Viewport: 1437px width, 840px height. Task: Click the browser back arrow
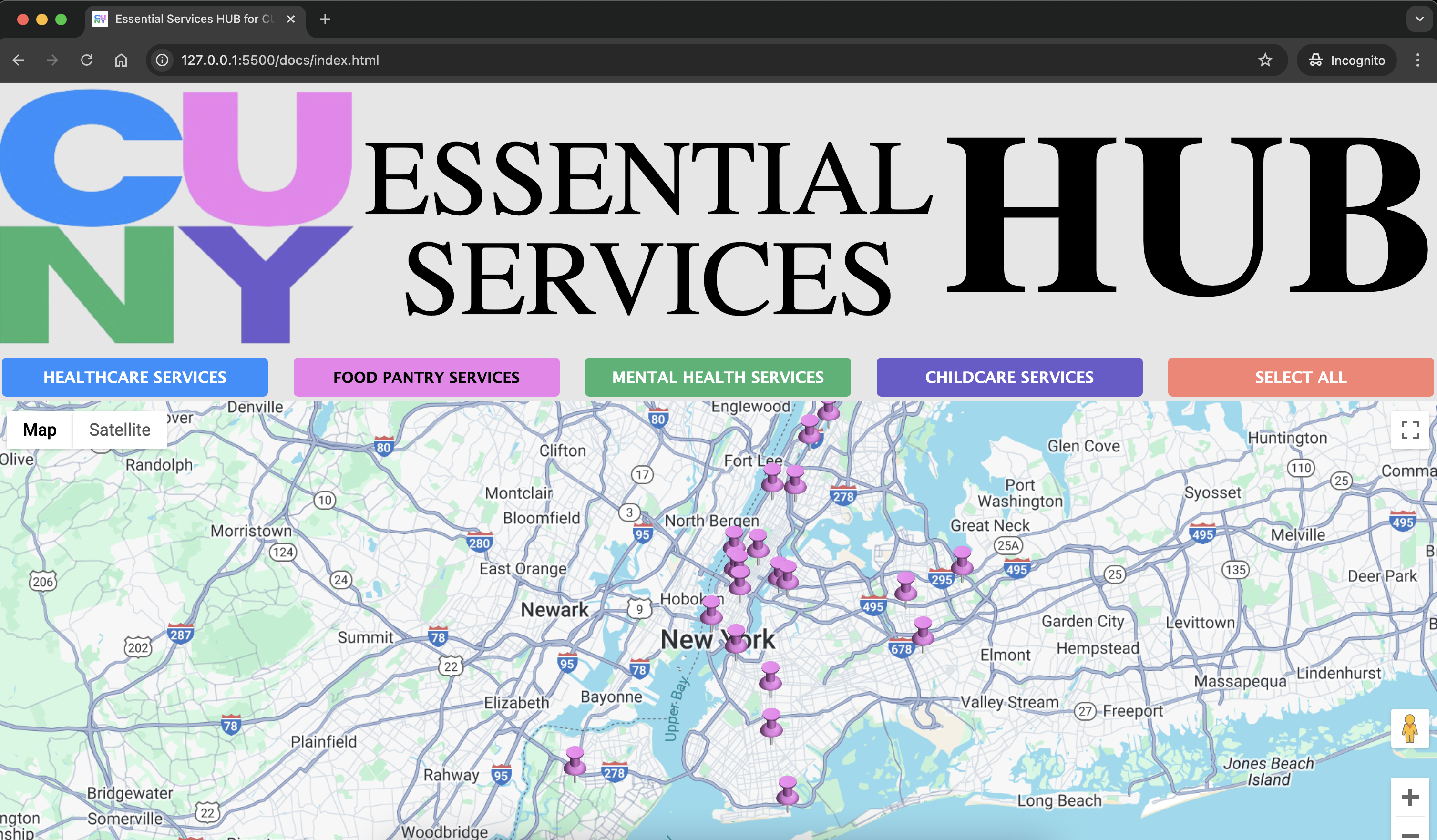tap(18, 60)
